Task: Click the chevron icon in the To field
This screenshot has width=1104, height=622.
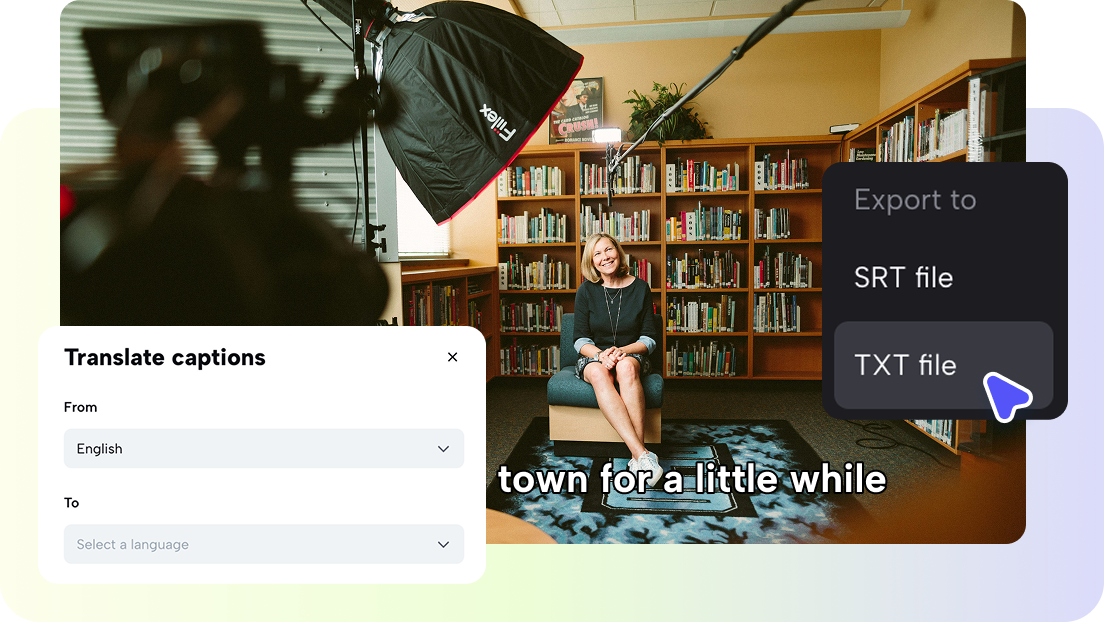Action: [443, 544]
